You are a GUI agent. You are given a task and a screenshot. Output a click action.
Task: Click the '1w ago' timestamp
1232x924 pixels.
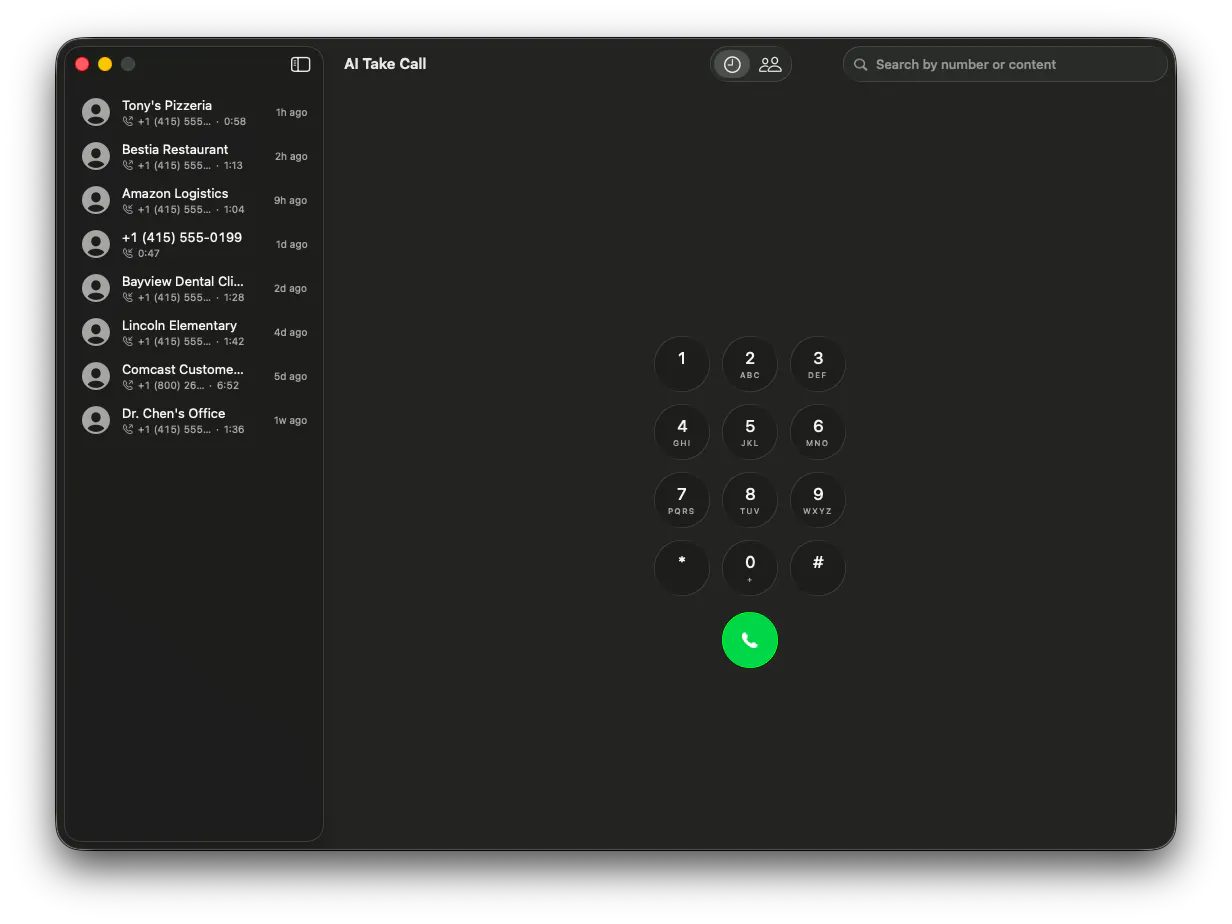pos(291,421)
